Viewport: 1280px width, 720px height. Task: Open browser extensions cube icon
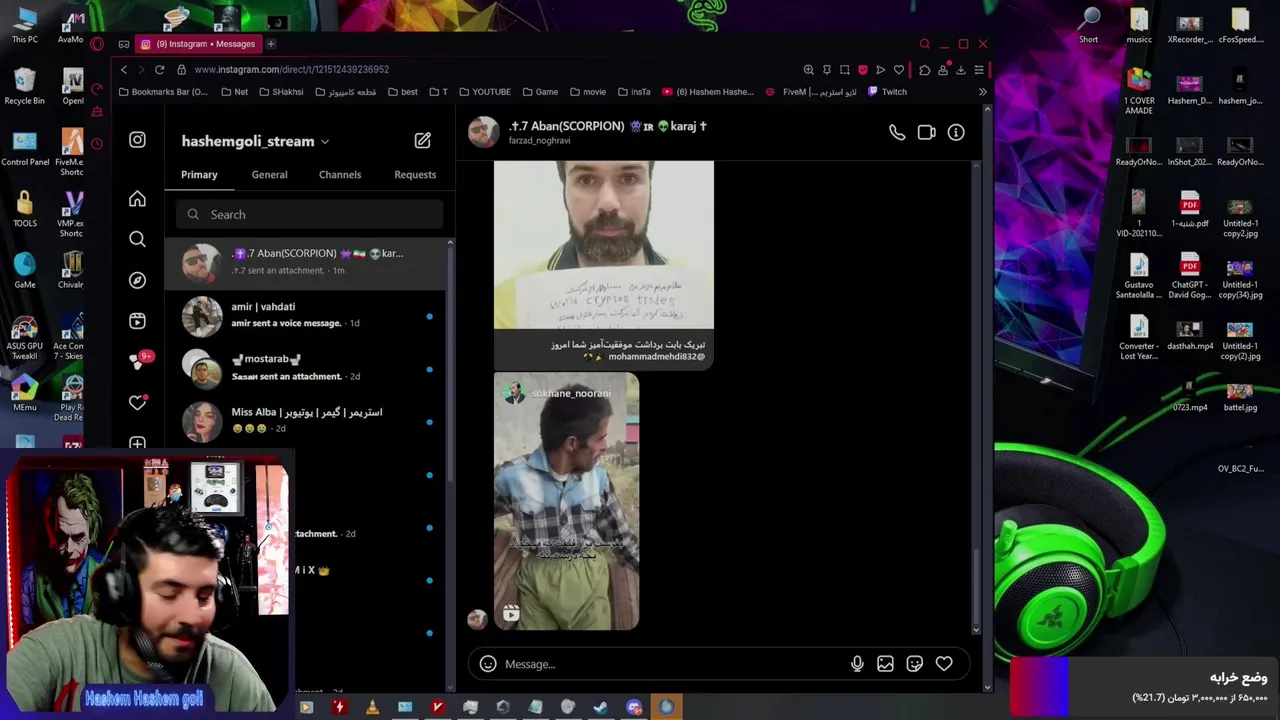coord(924,70)
